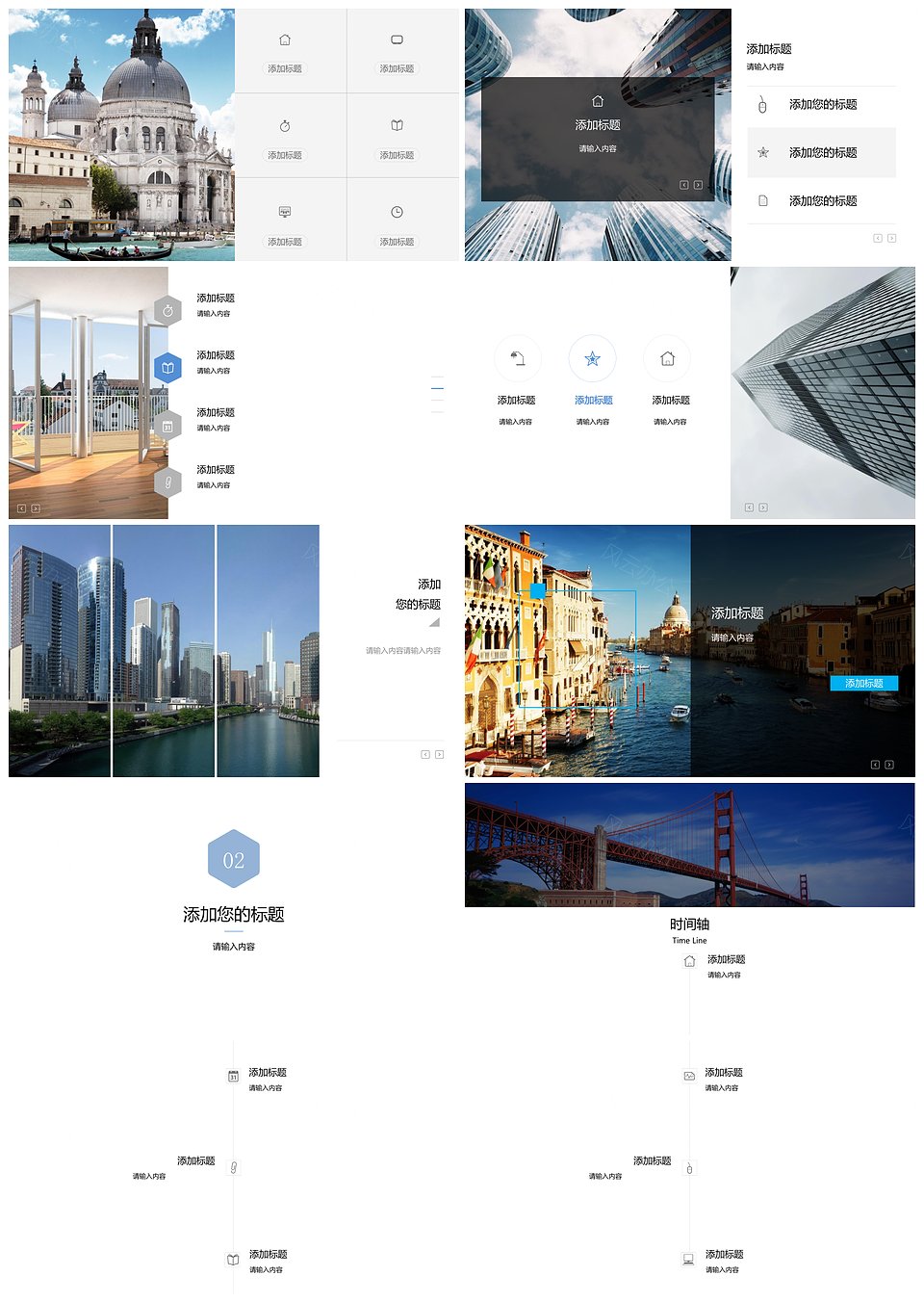The image size is (924, 1302).
Task: Click the home icon in the gray grid
Action: click(285, 40)
